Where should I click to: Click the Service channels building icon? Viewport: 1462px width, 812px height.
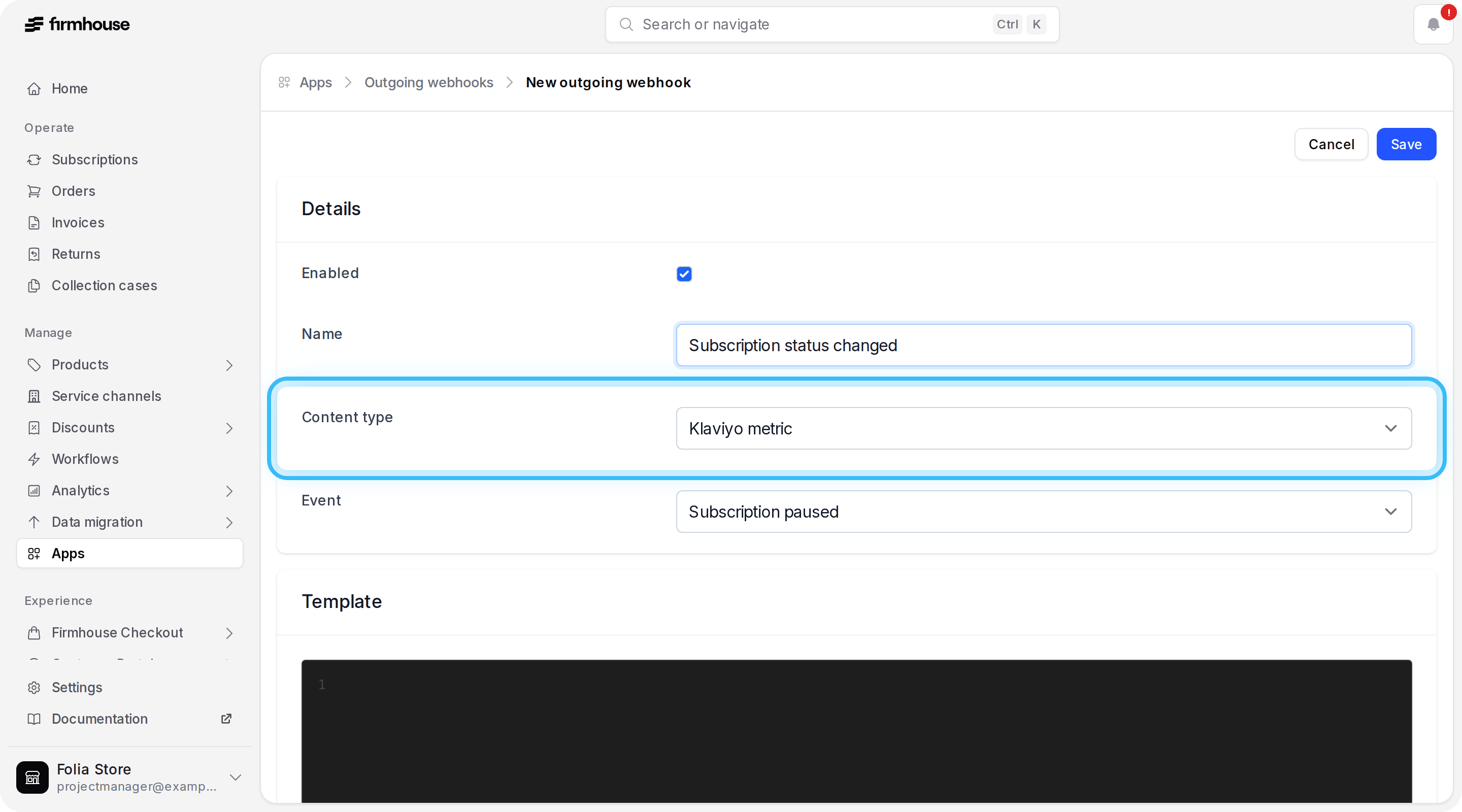click(x=34, y=396)
